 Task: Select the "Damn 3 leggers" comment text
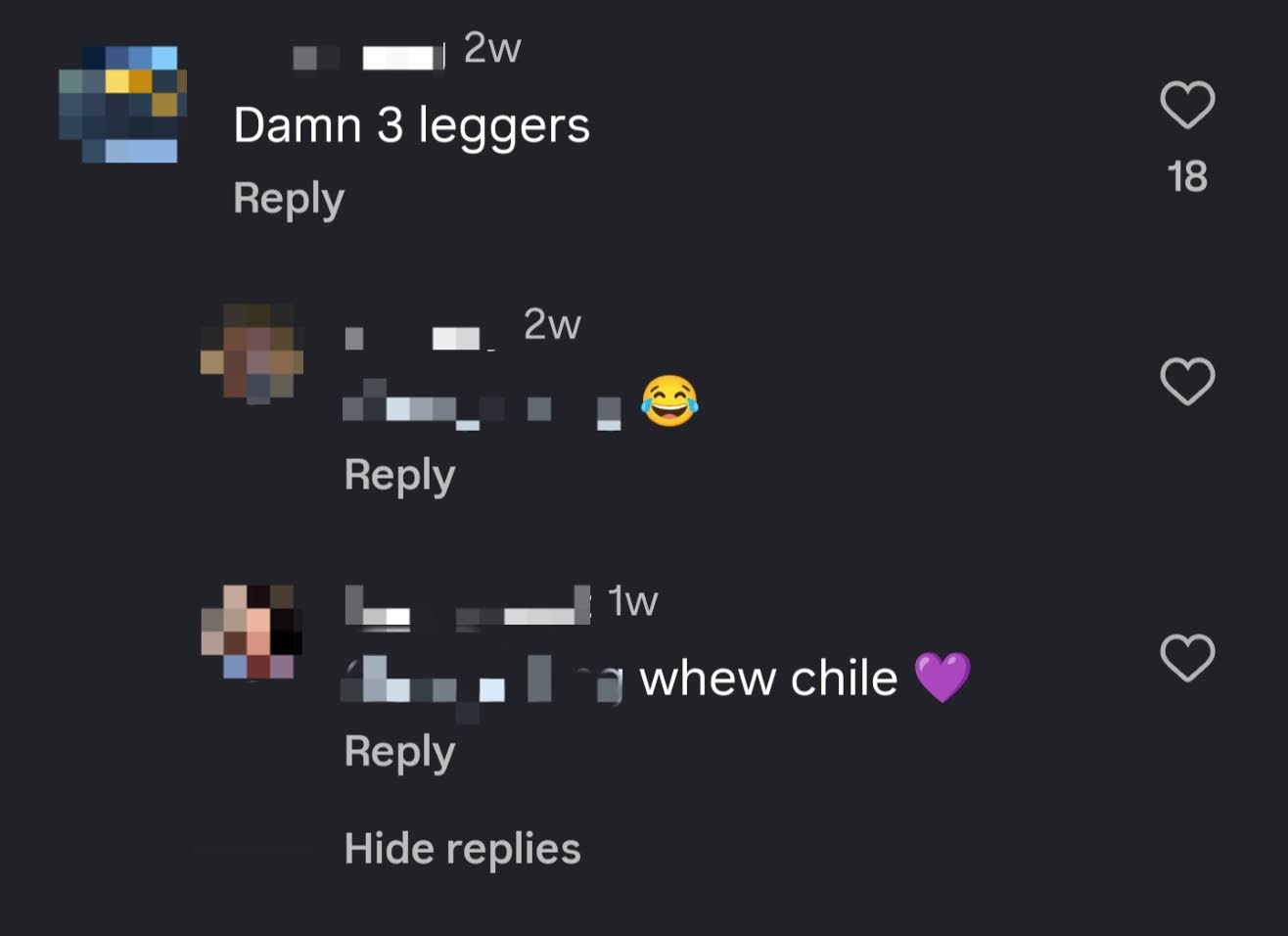pyautogui.click(x=411, y=126)
